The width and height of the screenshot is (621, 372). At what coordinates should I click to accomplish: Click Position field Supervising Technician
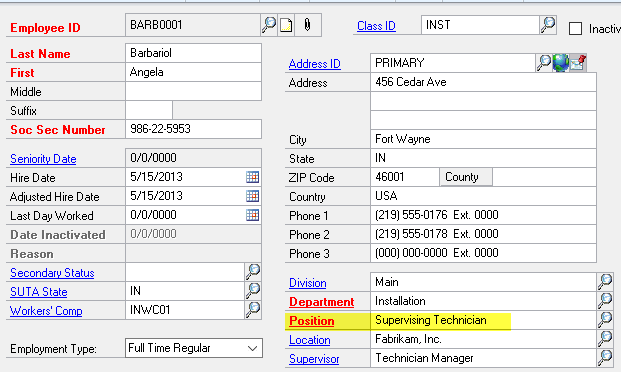[x=484, y=320]
